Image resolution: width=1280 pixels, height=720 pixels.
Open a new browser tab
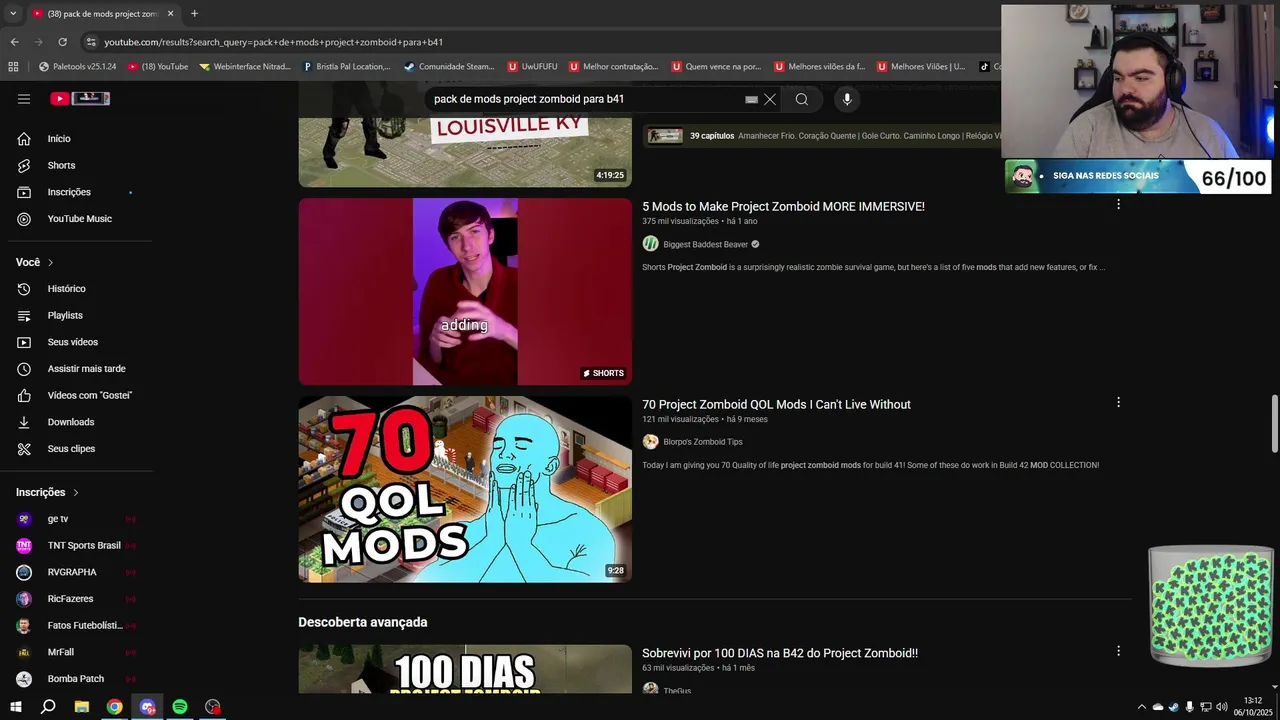pyautogui.click(x=194, y=14)
